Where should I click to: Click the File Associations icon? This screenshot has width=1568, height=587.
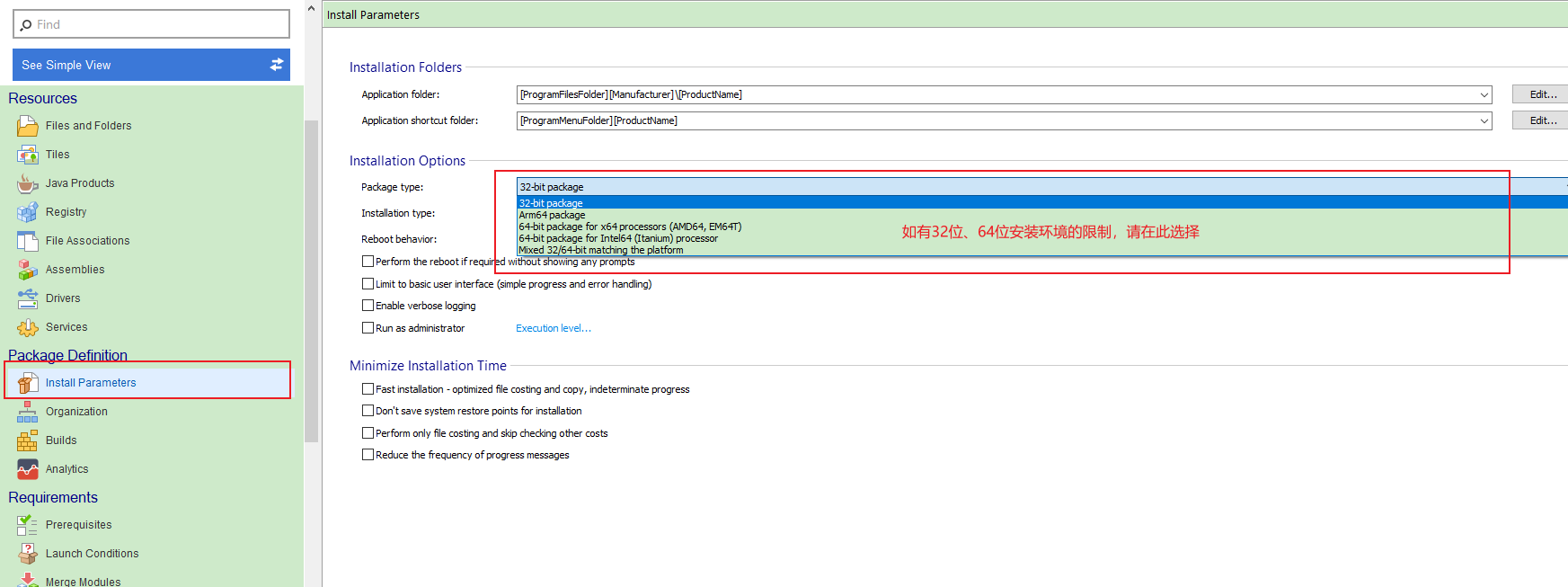point(28,241)
